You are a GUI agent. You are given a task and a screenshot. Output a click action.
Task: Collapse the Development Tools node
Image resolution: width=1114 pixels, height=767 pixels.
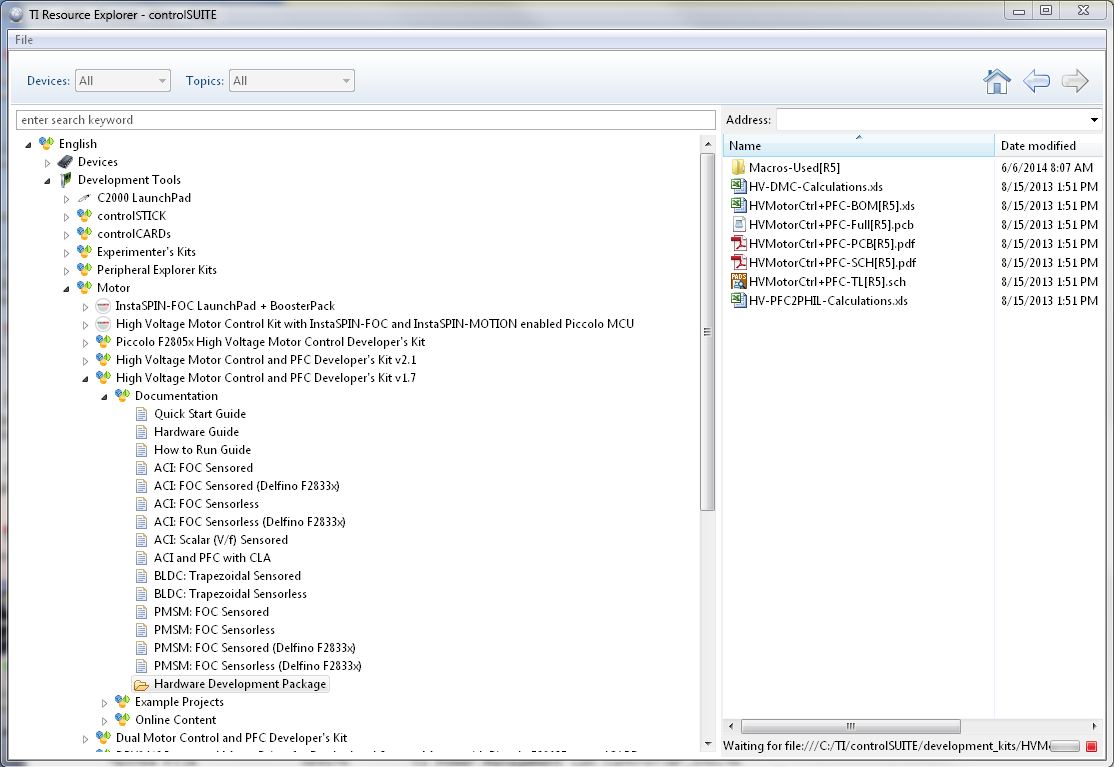pos(48,181)
